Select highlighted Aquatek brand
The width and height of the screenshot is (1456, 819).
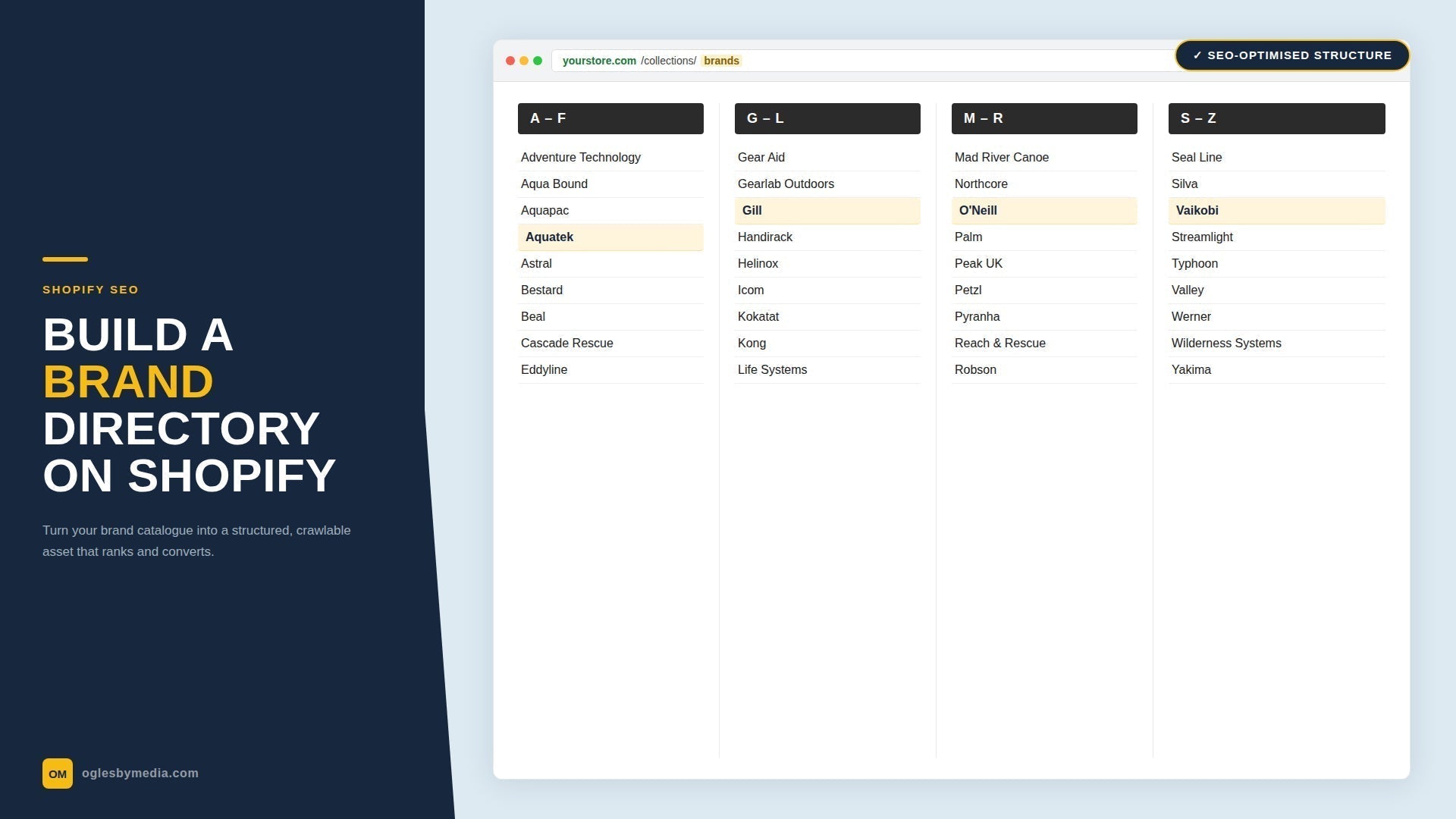610,237
